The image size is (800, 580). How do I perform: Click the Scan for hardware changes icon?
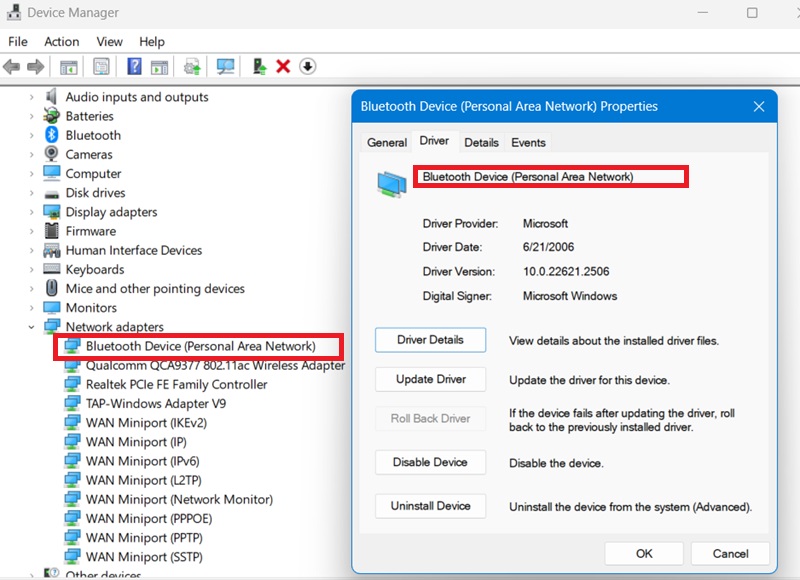[225, 66]
